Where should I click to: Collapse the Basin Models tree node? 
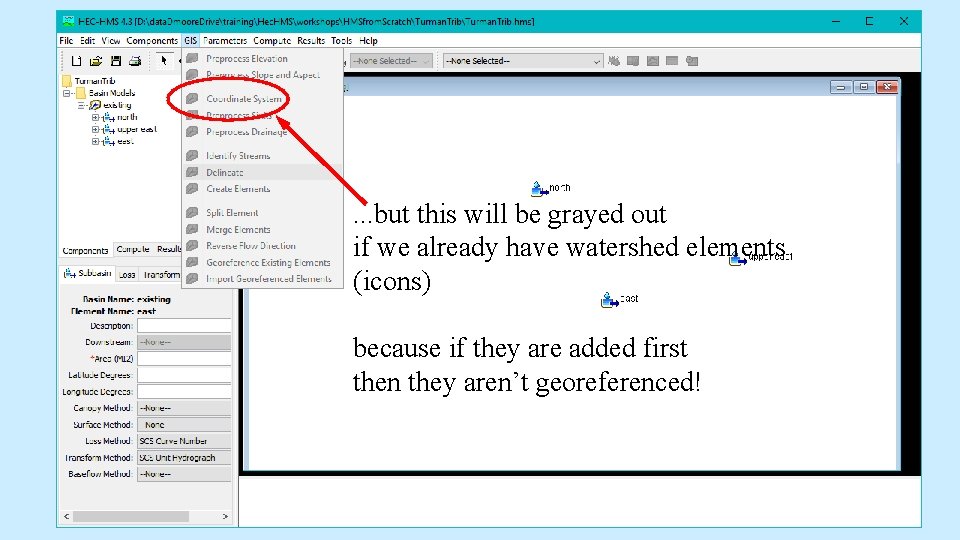pos(67,93)
